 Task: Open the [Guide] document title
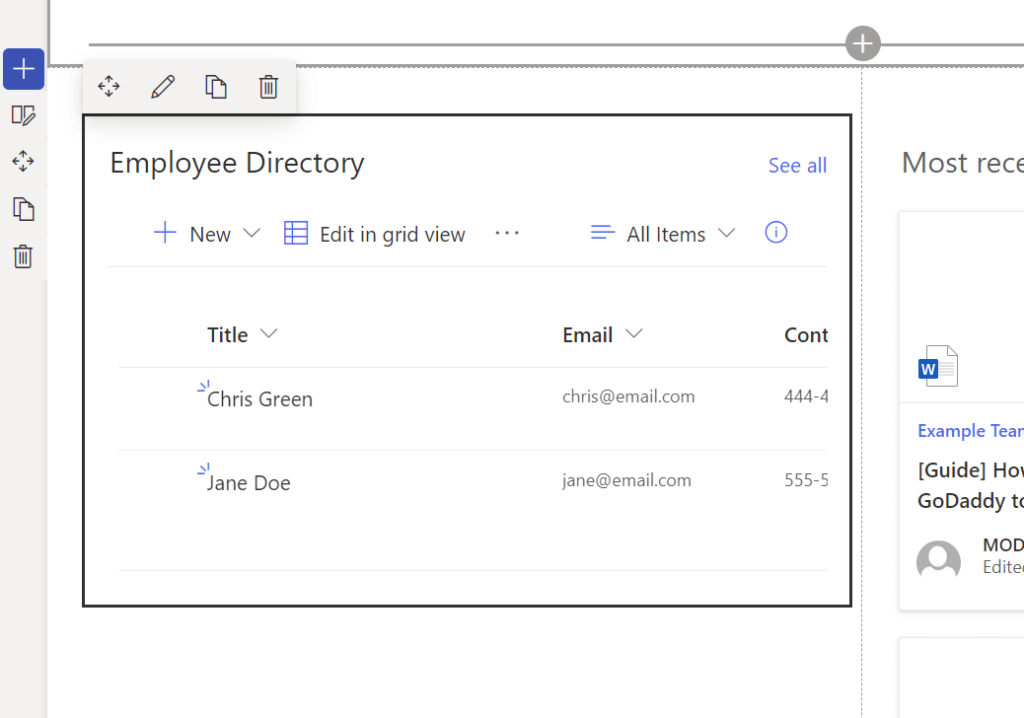click(970, 485)
